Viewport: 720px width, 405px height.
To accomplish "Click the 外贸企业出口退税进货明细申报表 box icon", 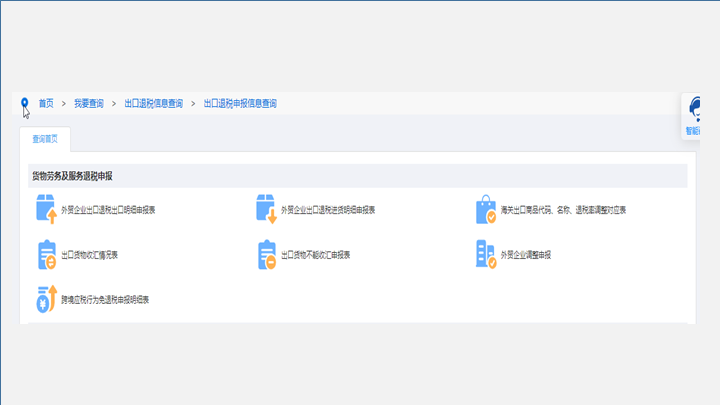I will (266, 209).
